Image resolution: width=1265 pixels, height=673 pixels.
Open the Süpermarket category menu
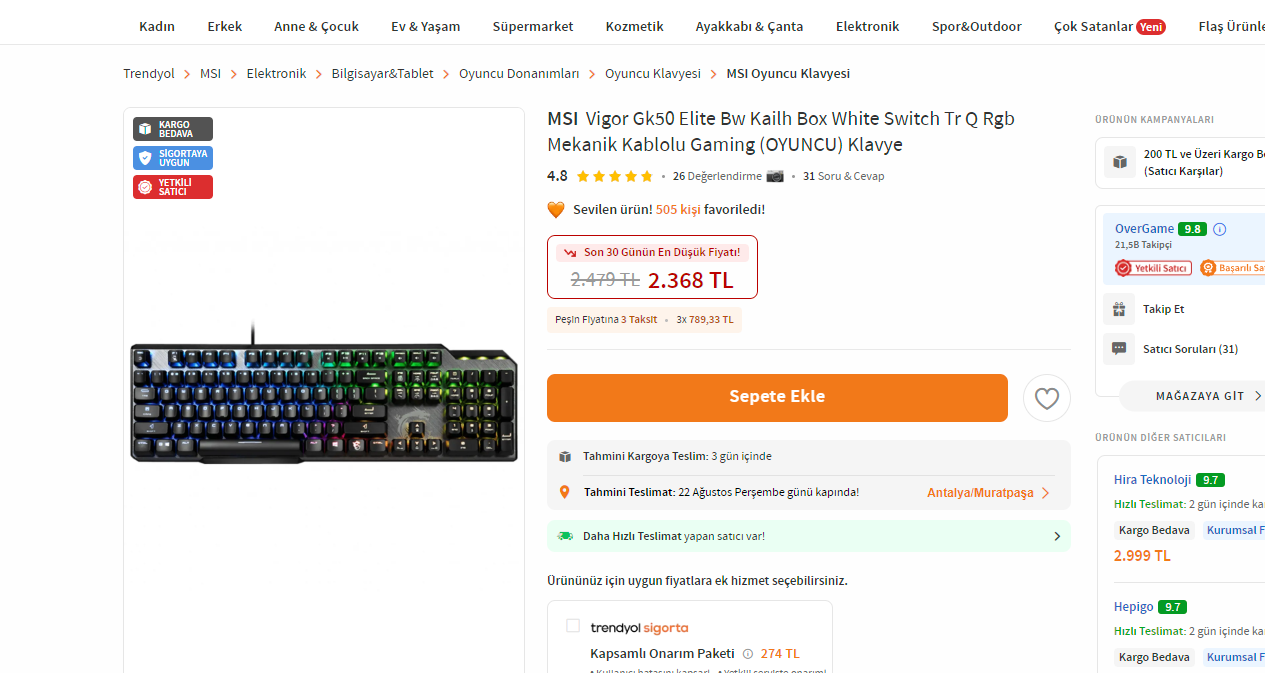click(x=533, y=26)
